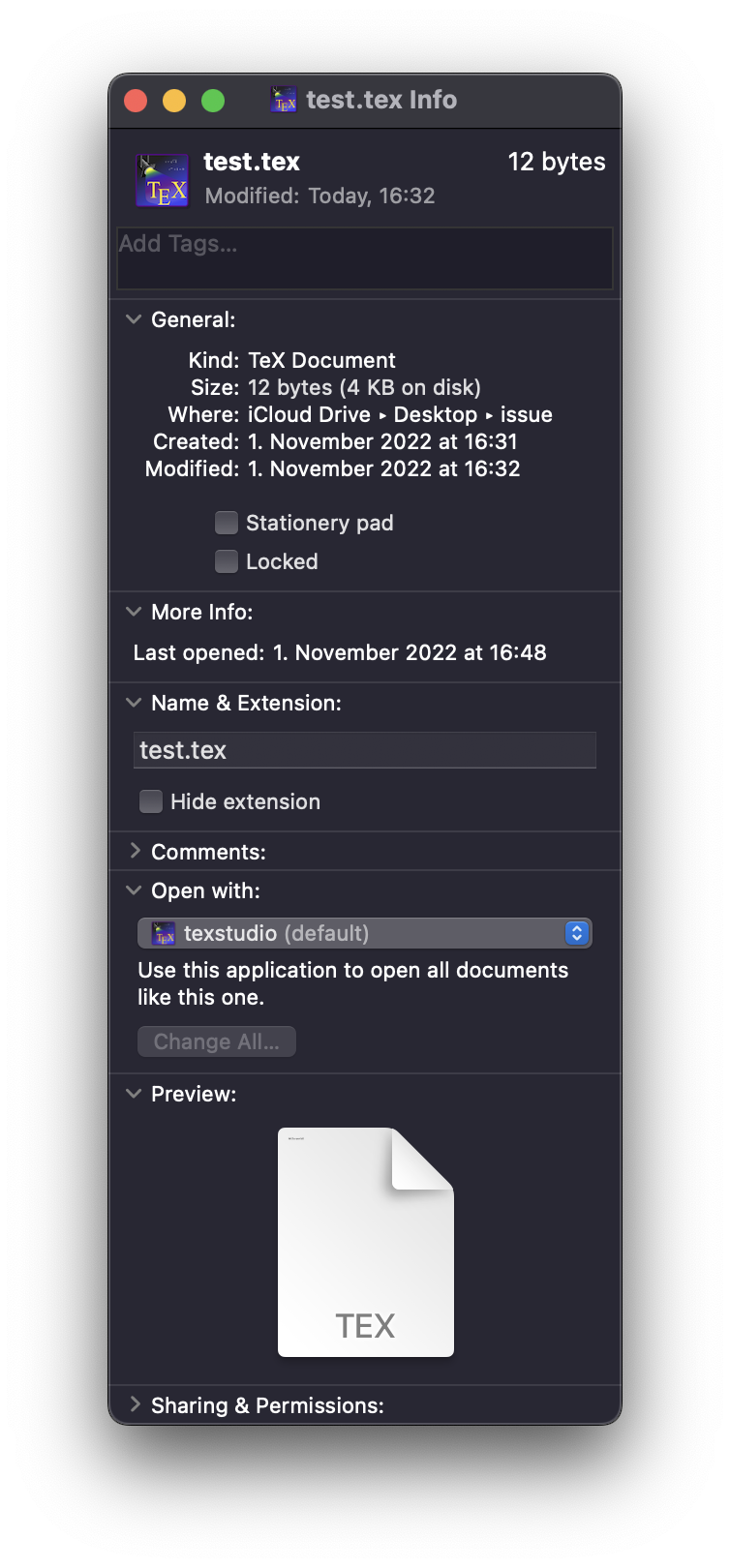Click the green zoom window button

point(213,101)
